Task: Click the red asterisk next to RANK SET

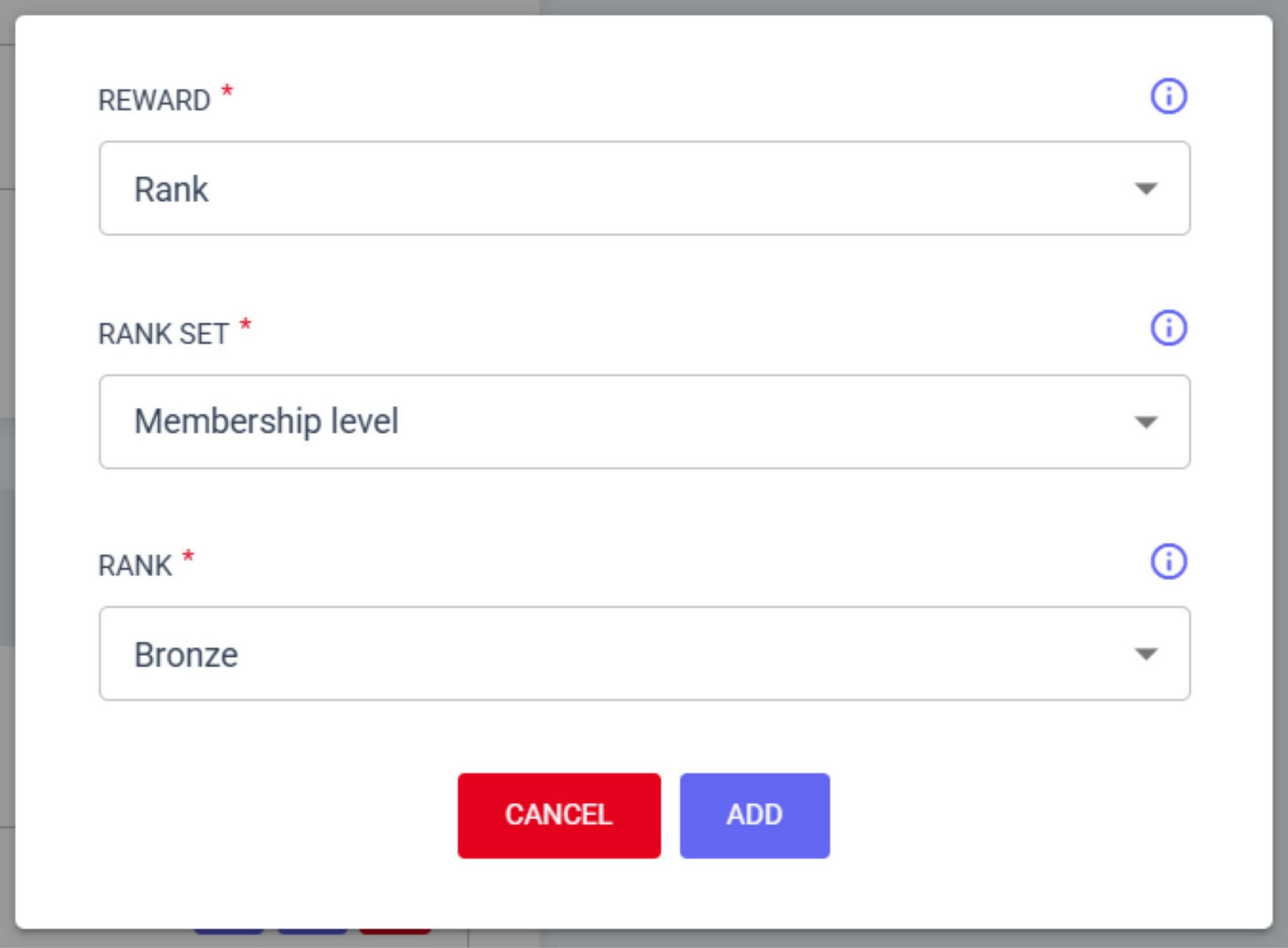Action: coord(246,325)
